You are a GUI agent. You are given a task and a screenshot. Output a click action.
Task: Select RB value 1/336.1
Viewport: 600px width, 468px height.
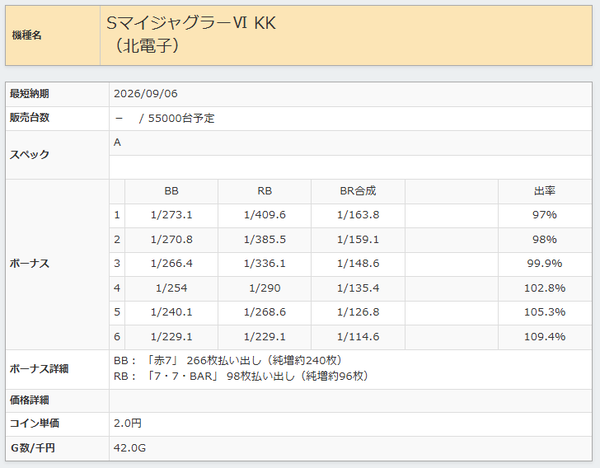click(x=264, y=264)
